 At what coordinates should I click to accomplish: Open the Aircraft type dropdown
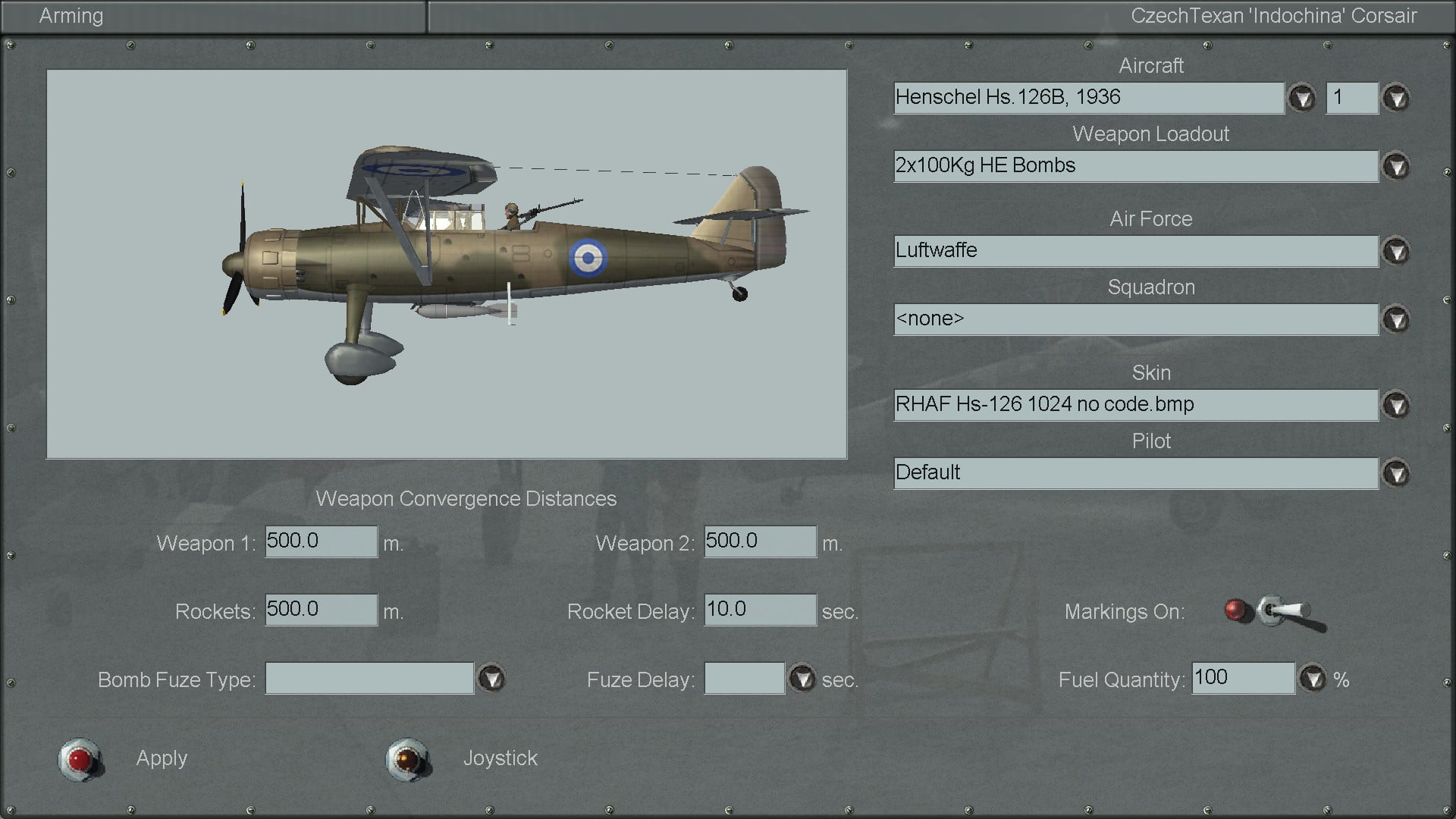[1302, 98]
